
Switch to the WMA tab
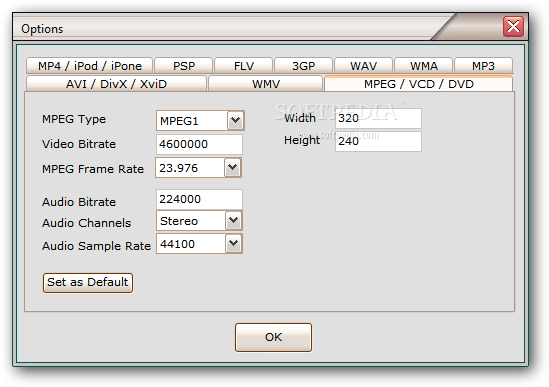click(x=424, y=66)
